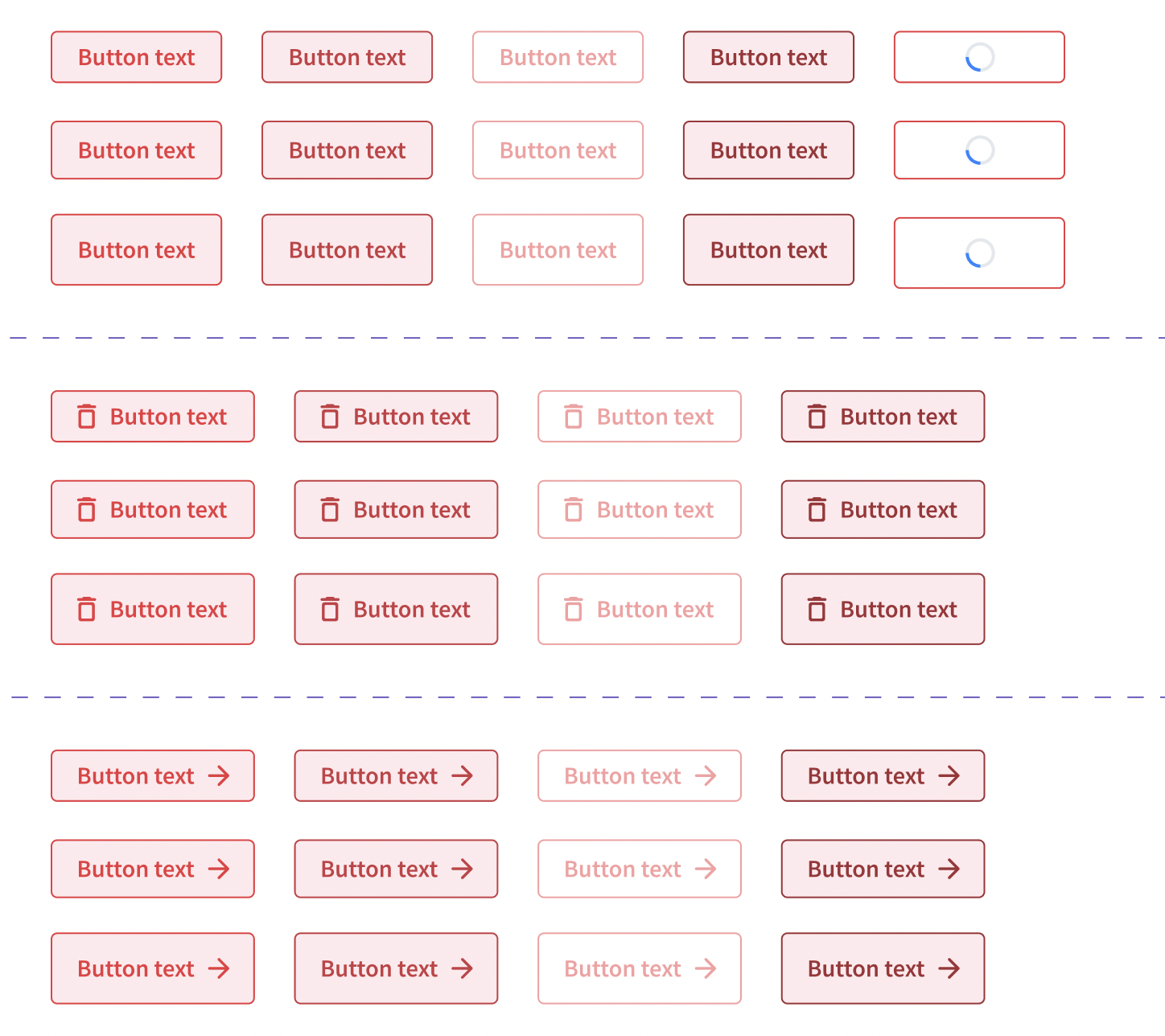Click the hovered Button text button variant
Viewport: 1165px width, 1036px height.
[347, 57]
